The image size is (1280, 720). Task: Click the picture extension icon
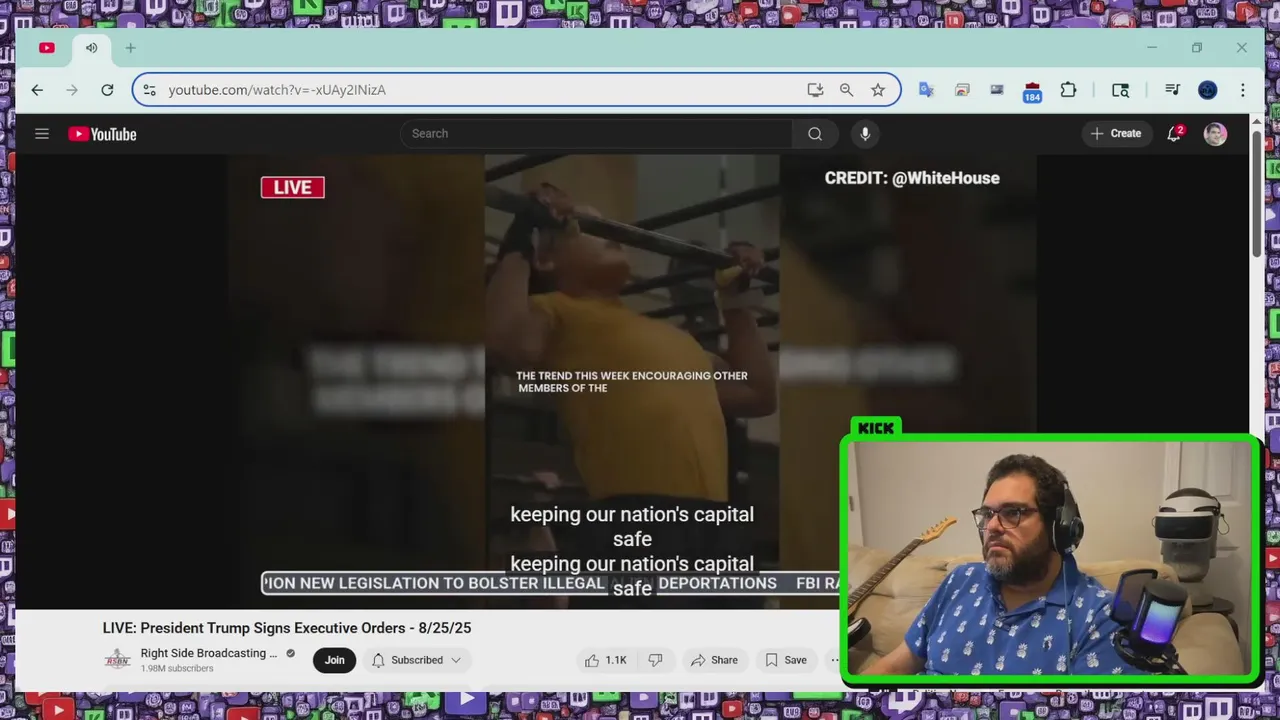[997, 90]
